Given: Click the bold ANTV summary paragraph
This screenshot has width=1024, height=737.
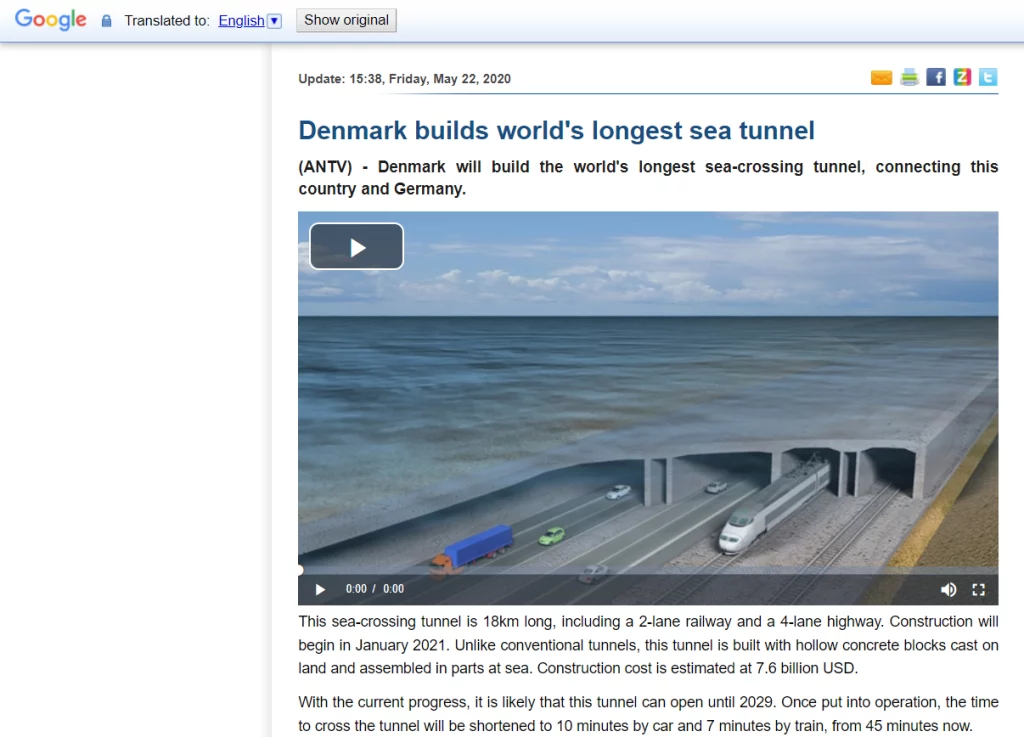Looking at the screenshot, I should pos(648,177).
